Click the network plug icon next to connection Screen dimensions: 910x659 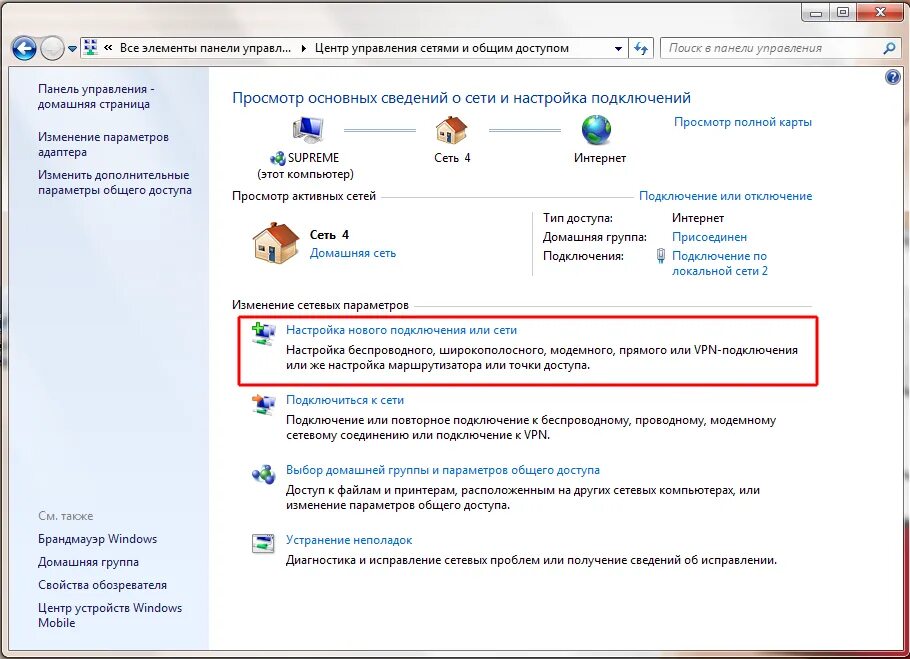click(660, 256)
